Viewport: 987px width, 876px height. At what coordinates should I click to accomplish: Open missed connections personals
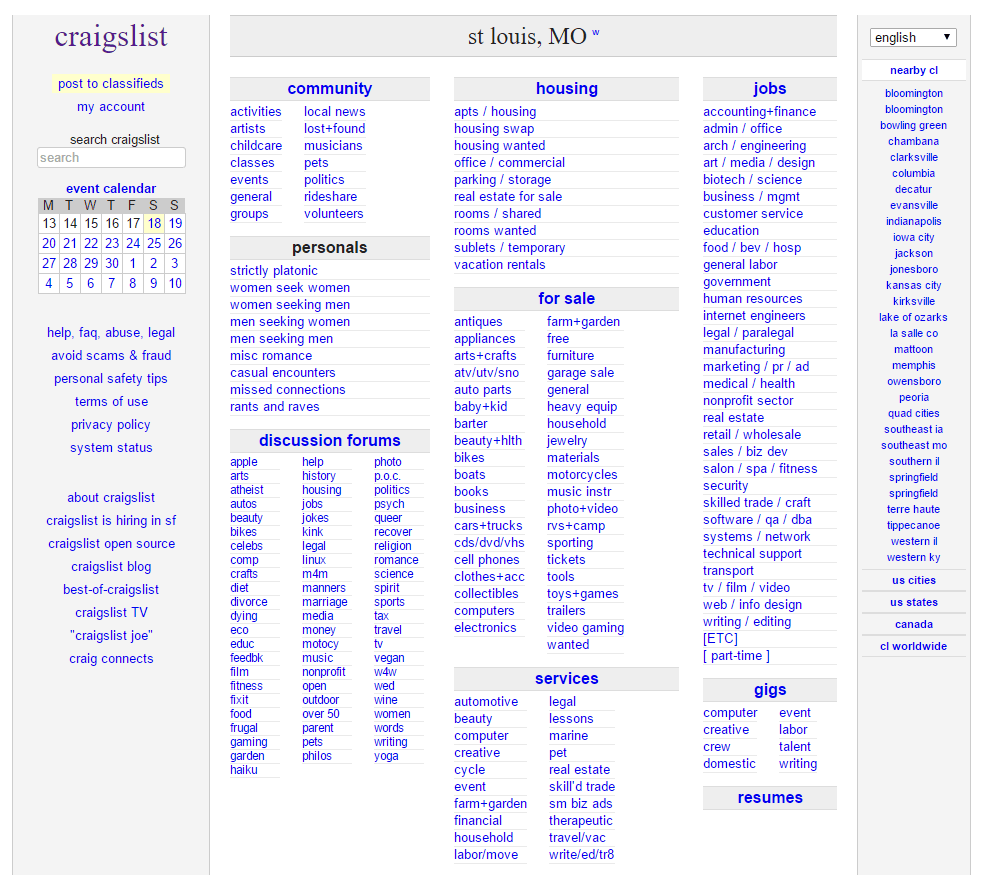288,390
